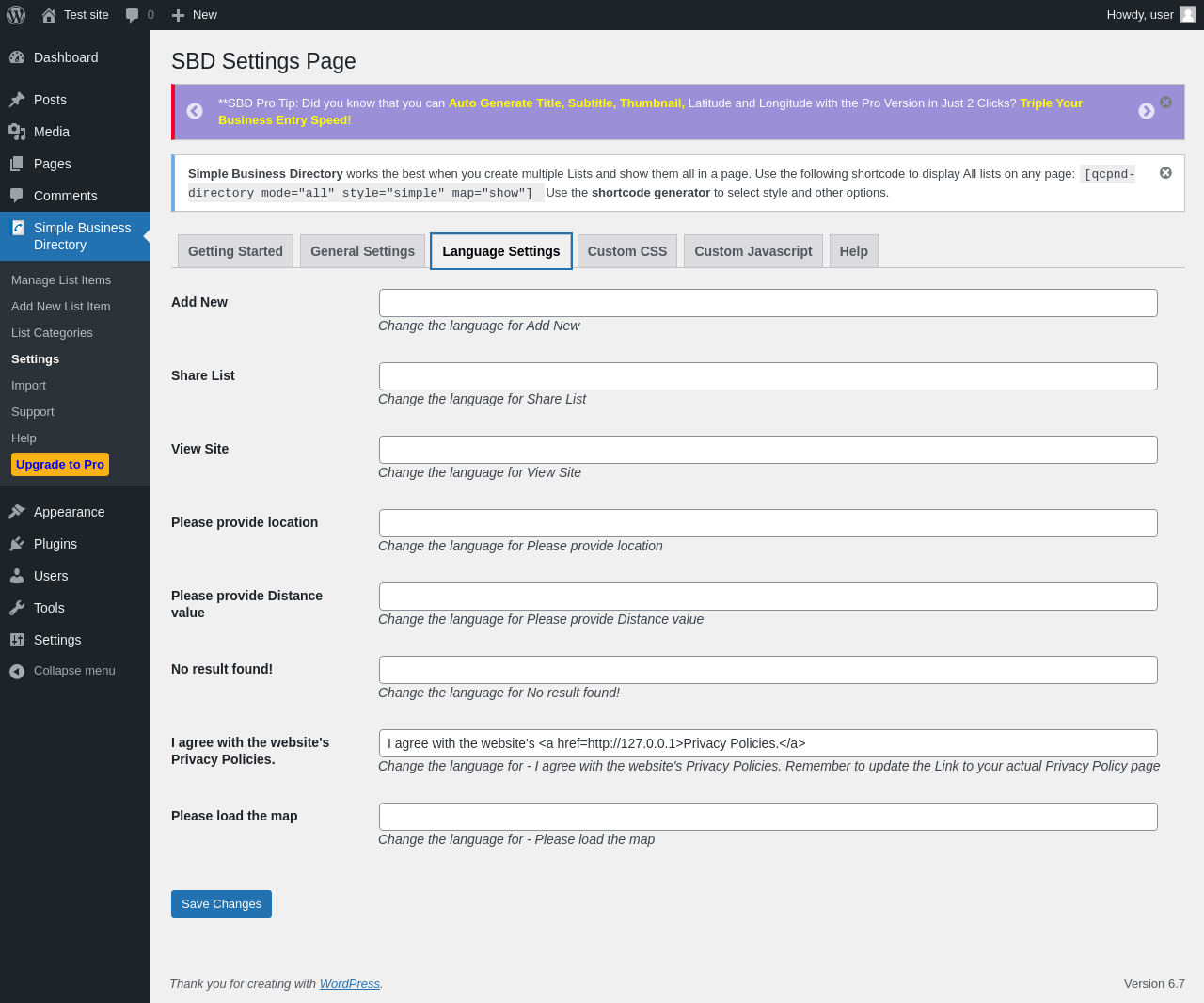Open the Help tab

(854, 251)
